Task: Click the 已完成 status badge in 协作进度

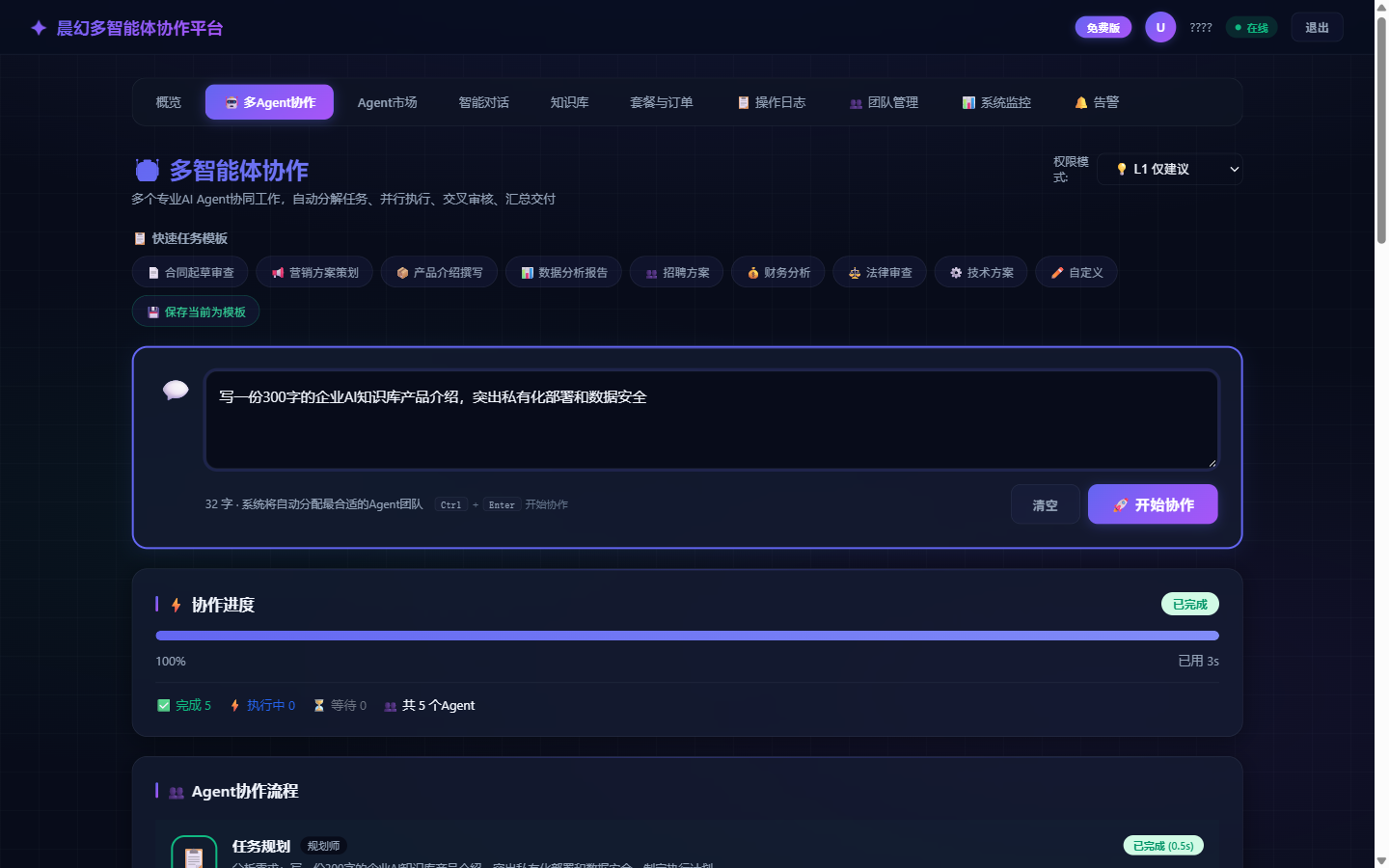Action: [1190, 604]
